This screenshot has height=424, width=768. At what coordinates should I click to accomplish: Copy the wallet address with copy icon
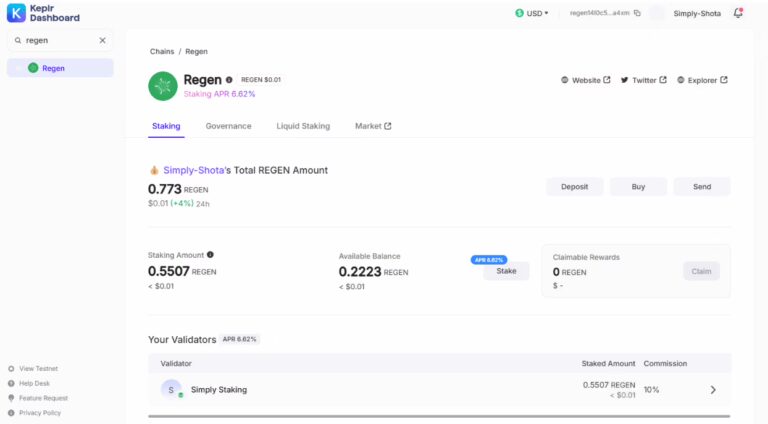click(x=637, y=13)
